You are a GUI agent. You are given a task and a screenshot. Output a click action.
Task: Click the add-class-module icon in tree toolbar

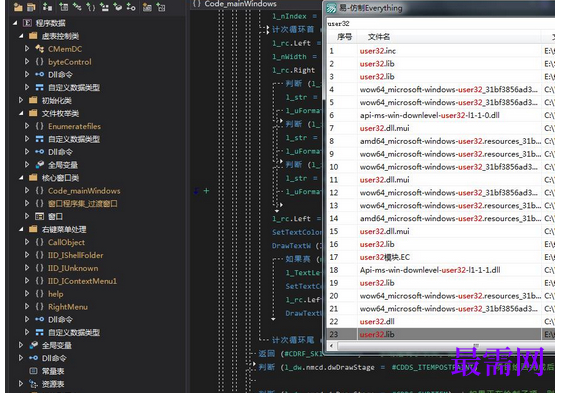77,7
